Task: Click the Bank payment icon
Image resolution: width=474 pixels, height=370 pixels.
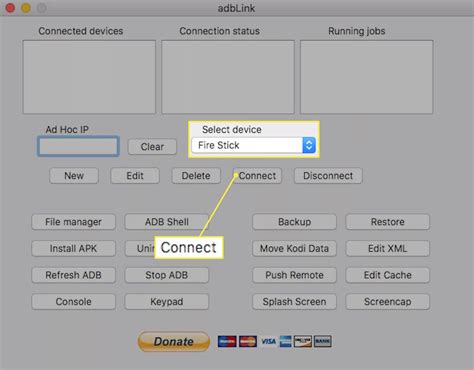Action: (323, 341)
